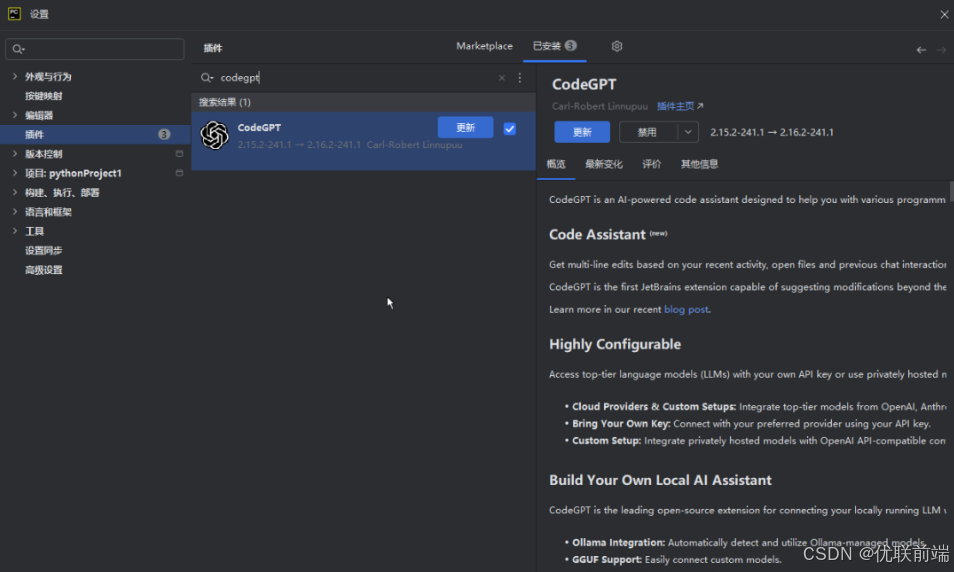Open plugin settings gear icon

click(x=617, y=46)
